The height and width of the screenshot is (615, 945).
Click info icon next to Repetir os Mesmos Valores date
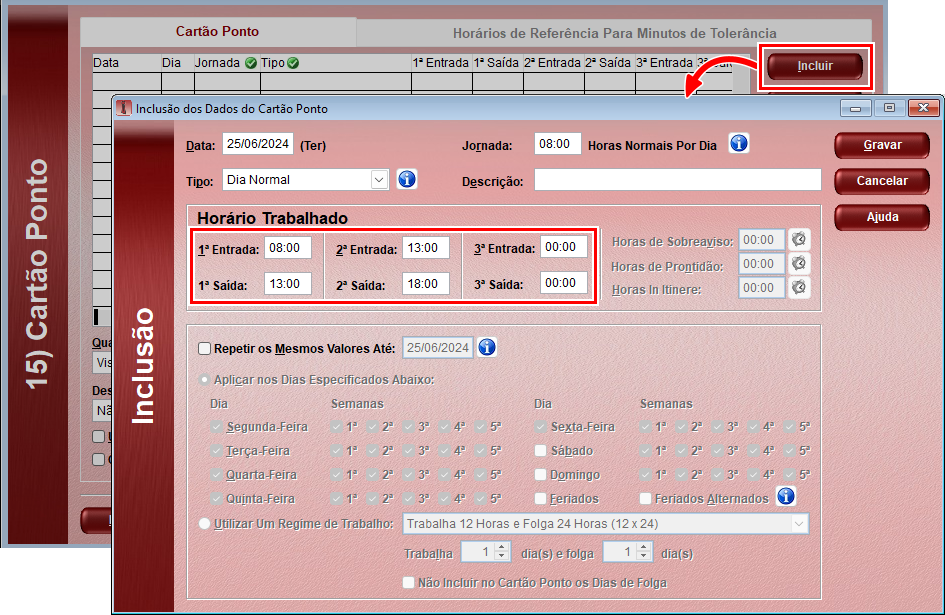[x=487, y=347]
